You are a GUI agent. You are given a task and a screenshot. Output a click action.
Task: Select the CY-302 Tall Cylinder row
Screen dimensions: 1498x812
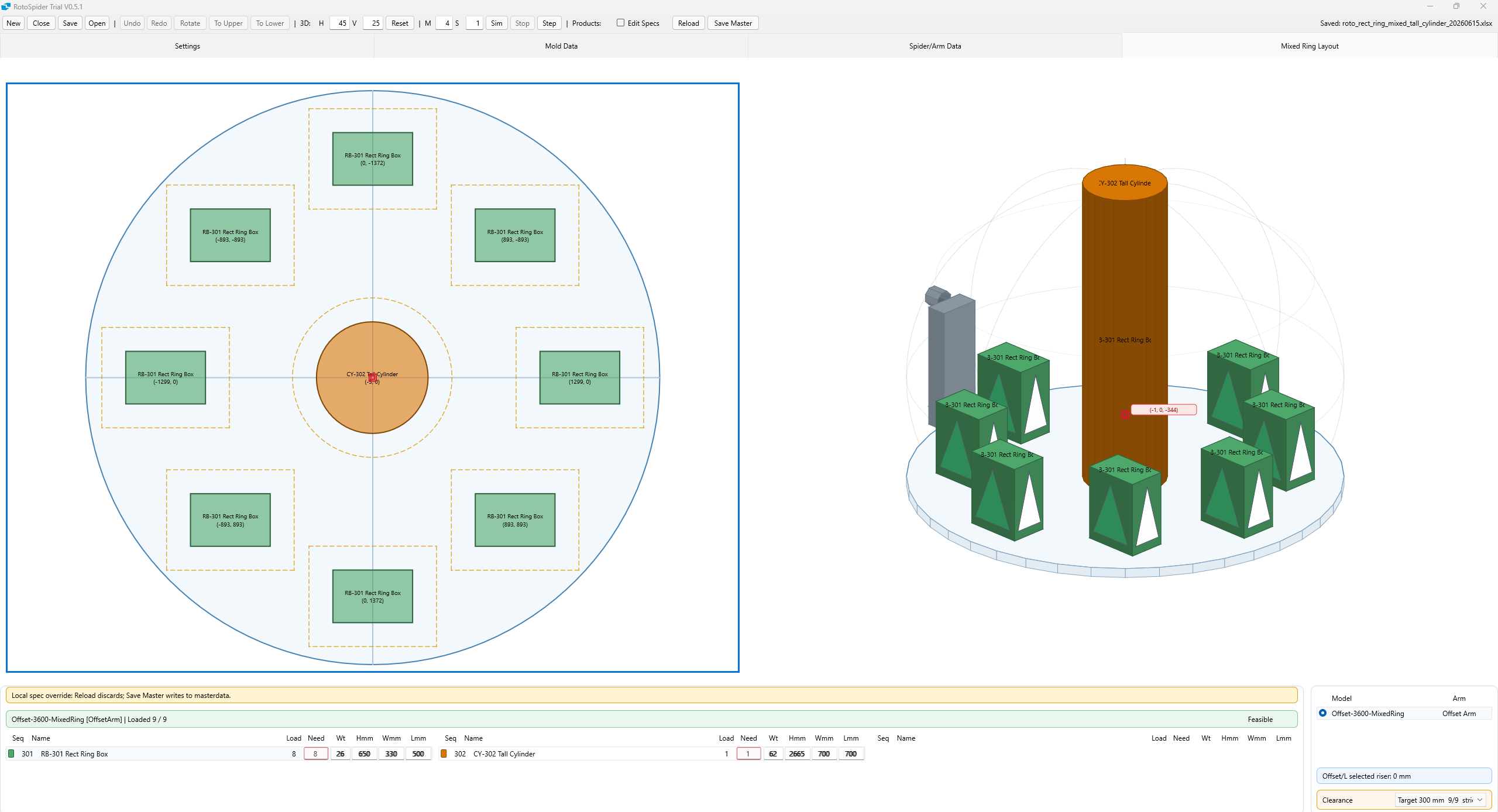click(x=652, y=753)
